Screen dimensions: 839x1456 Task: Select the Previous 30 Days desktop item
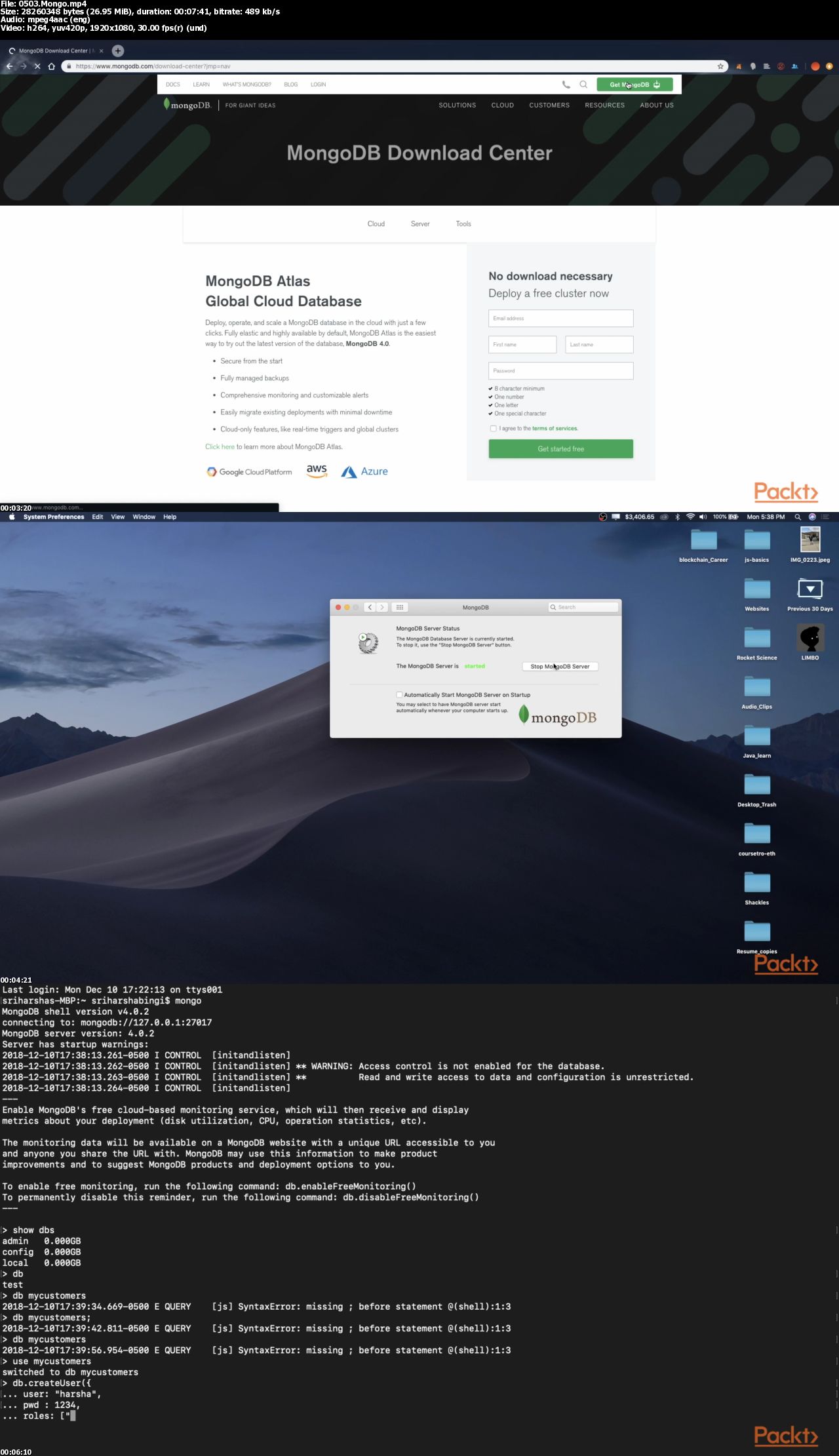(810, 595)
